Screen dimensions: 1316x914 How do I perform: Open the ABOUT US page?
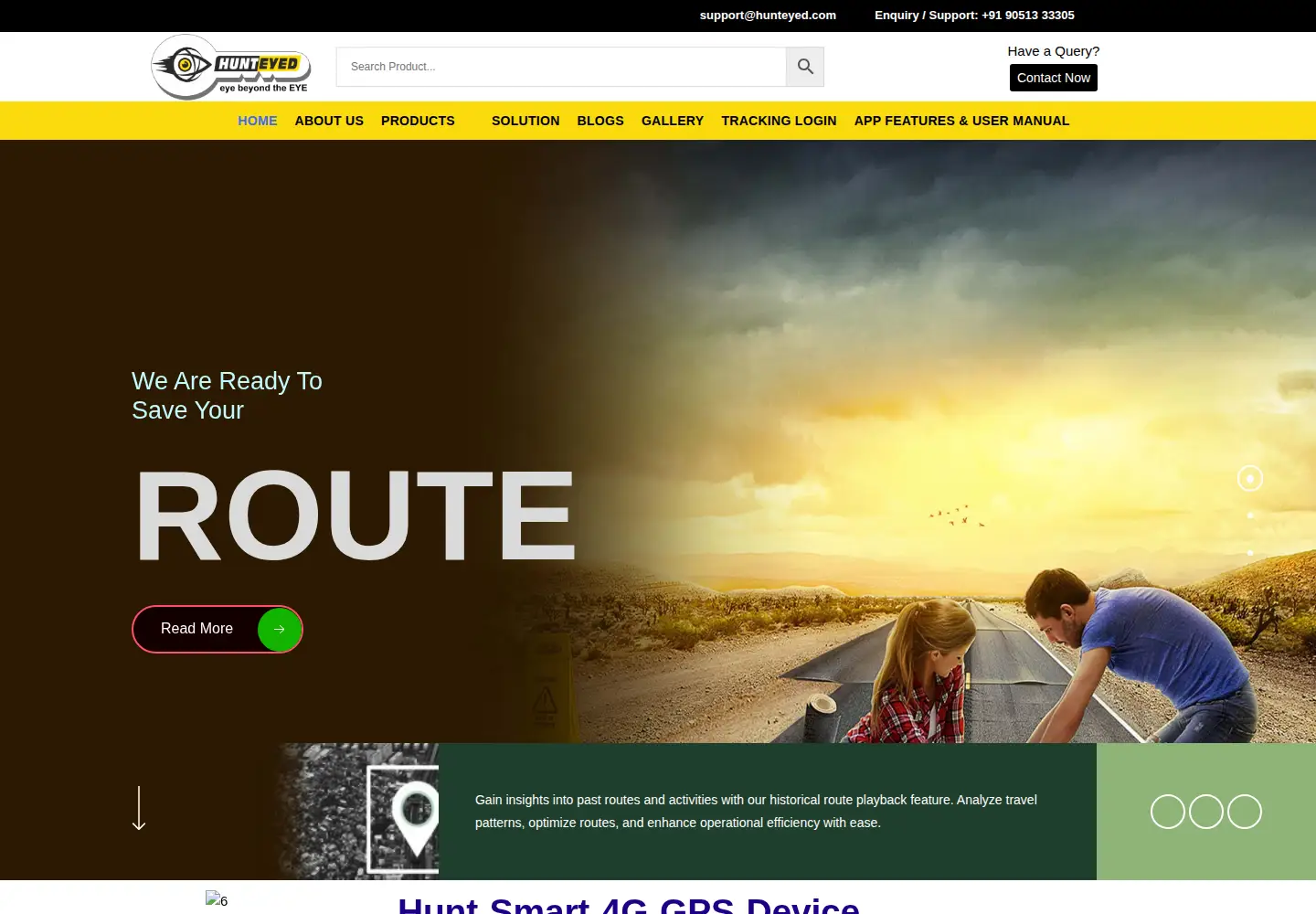[x=329, y=121]
